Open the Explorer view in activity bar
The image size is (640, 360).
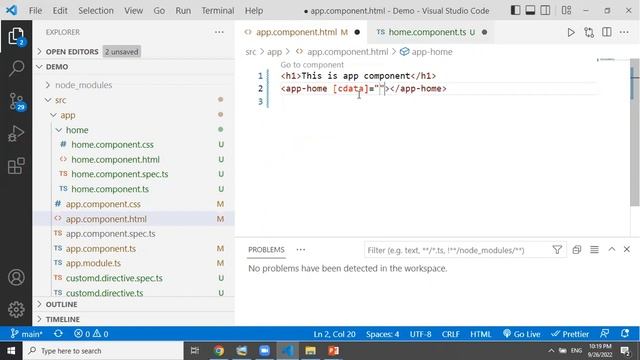(16, 37)
